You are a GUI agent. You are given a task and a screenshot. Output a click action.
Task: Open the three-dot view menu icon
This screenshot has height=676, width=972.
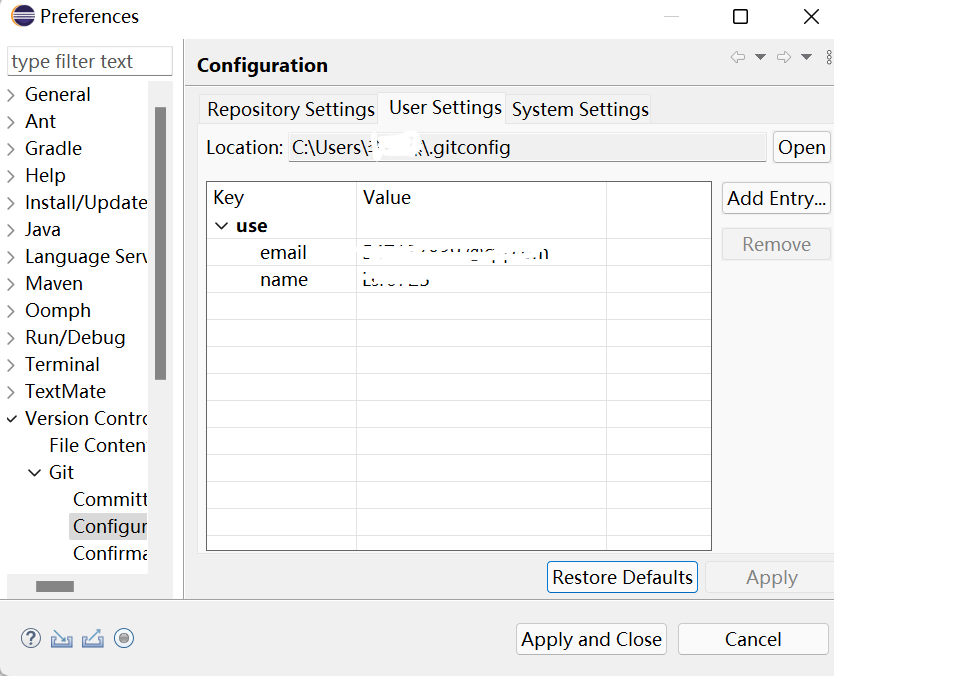click(829, 58)
